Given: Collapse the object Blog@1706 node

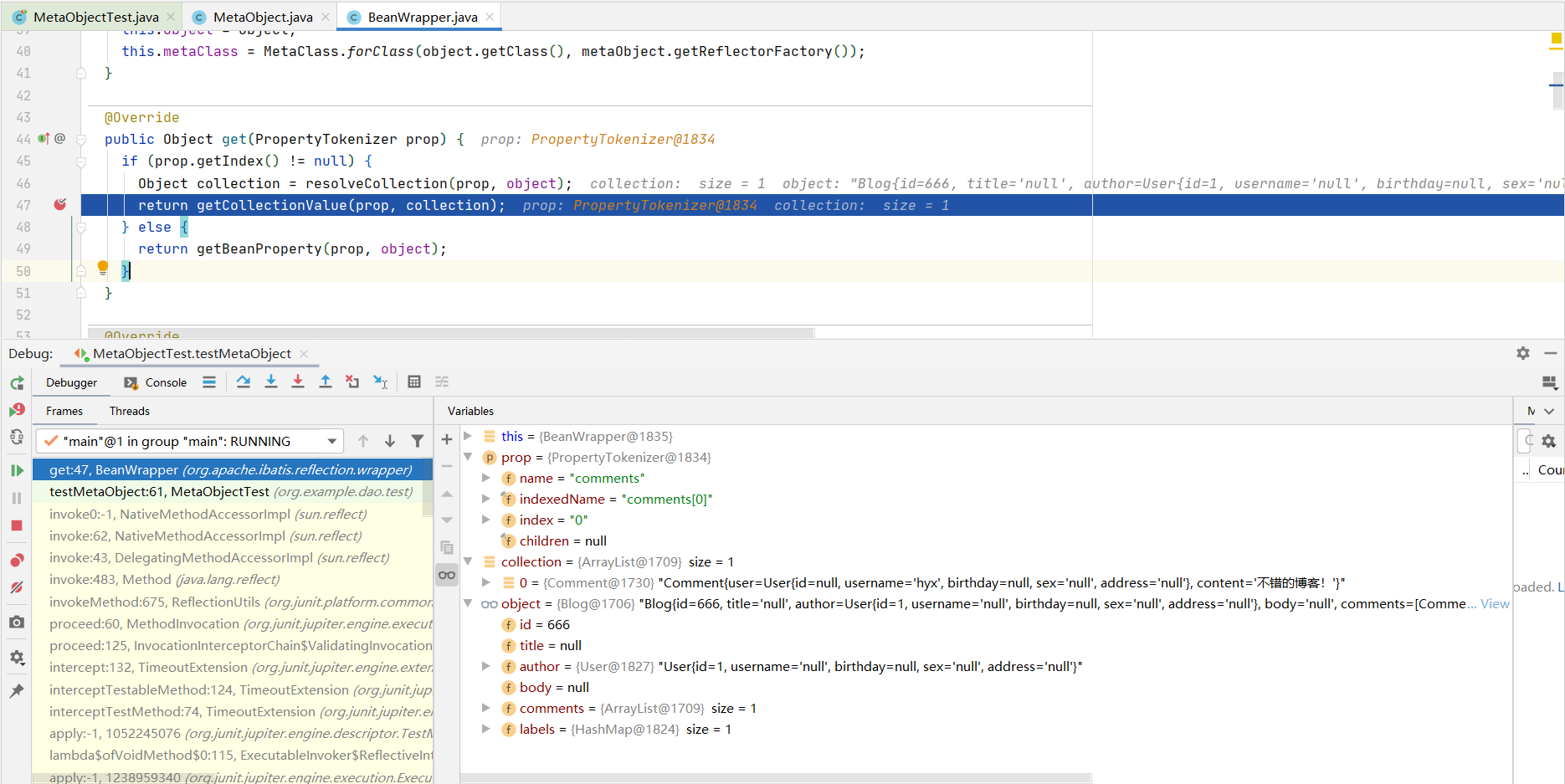Looking at the screenshot, I should [x=468, y=603].
